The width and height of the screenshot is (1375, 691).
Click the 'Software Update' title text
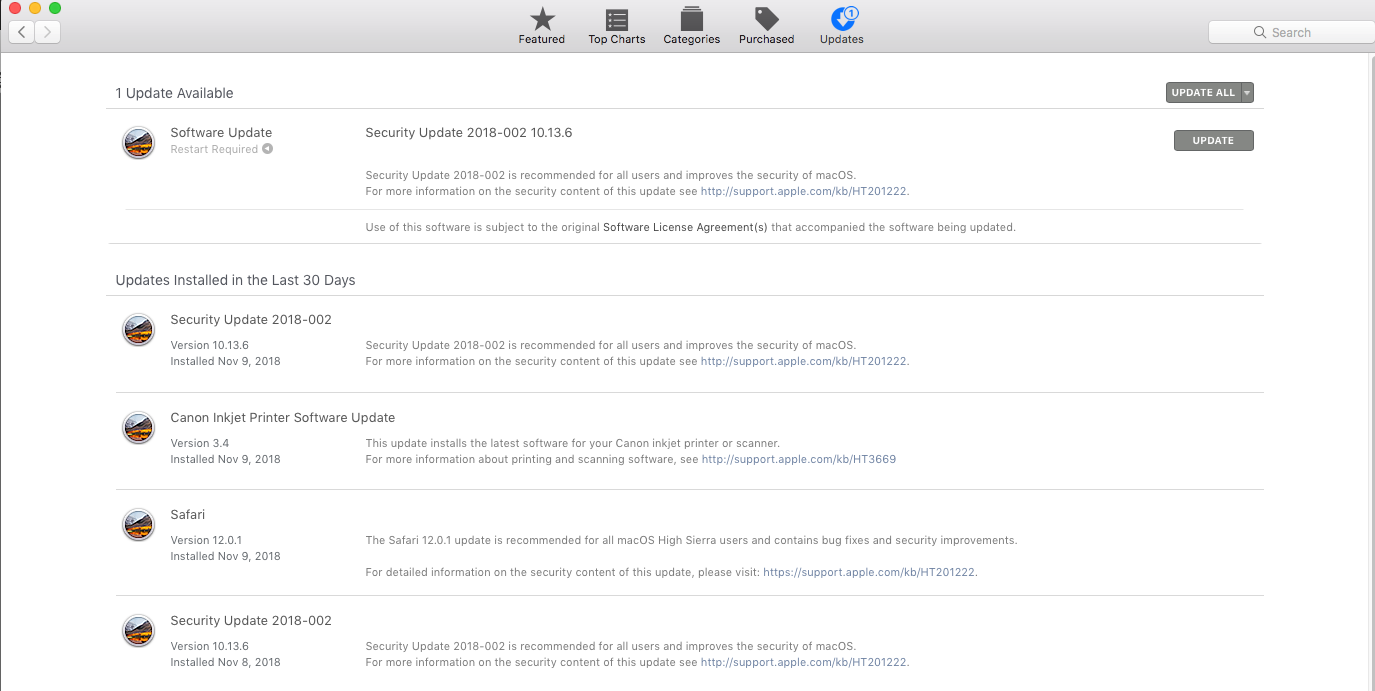click(x=221, y=132)
